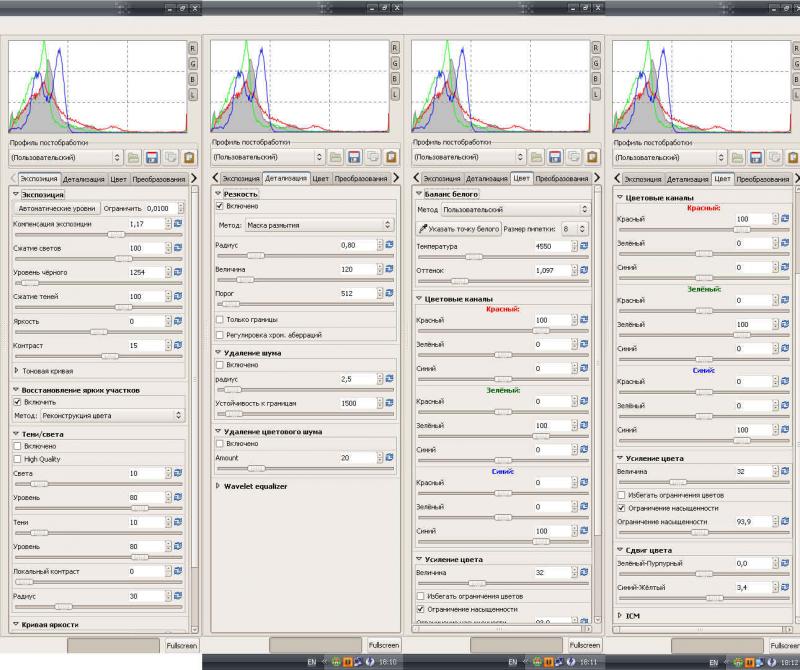Click the Температура slider handle
The height and width of the screenshot is (670, 800).
click(473, 257)
